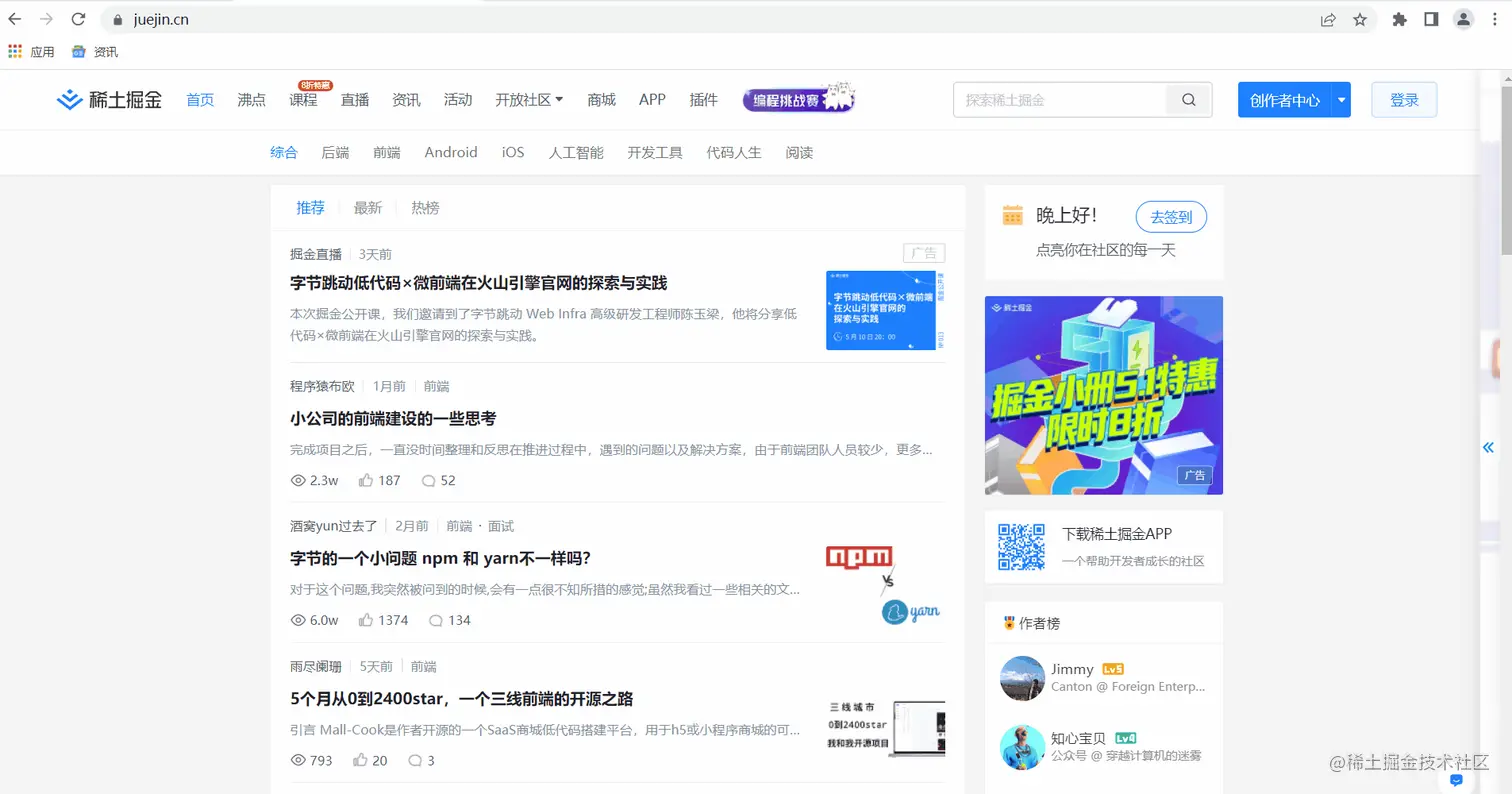Select the Android category
The image size is (1512, 794).
tap(451, 153)
